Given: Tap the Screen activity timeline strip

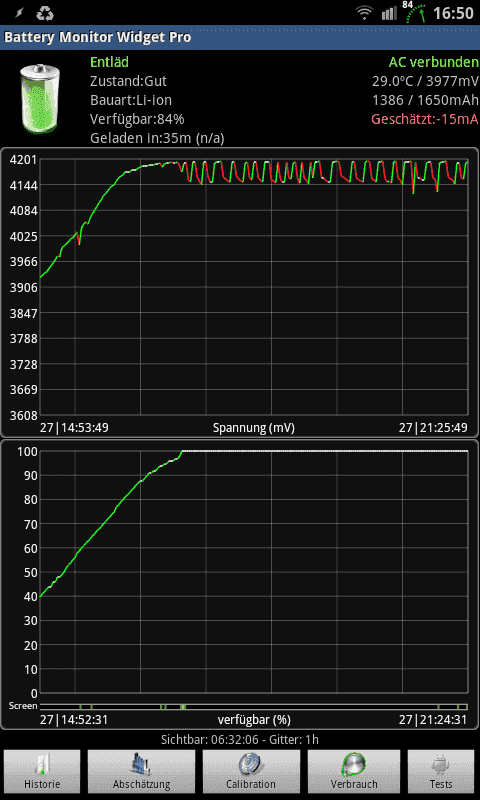Looking at the screenshot, I should tap(254, 707).
